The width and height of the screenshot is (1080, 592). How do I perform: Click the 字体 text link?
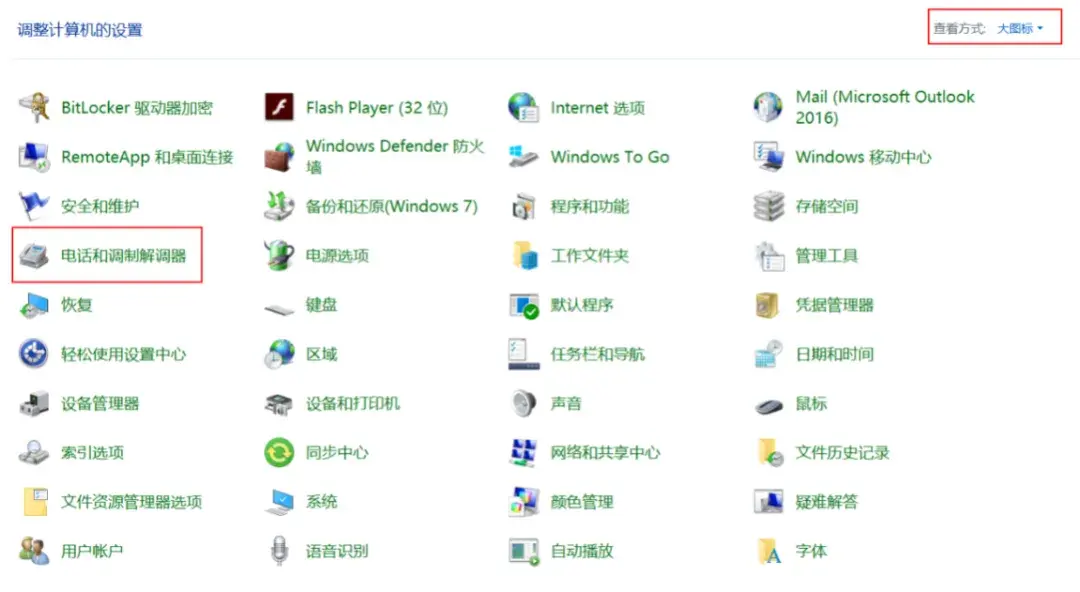pos(811,551)
